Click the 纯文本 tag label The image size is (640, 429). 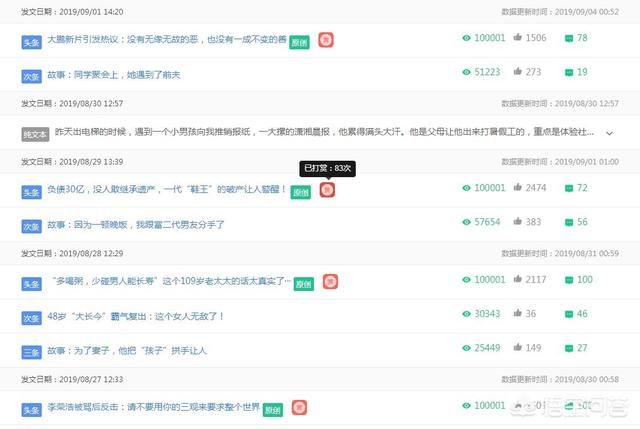tap(34, 133)
